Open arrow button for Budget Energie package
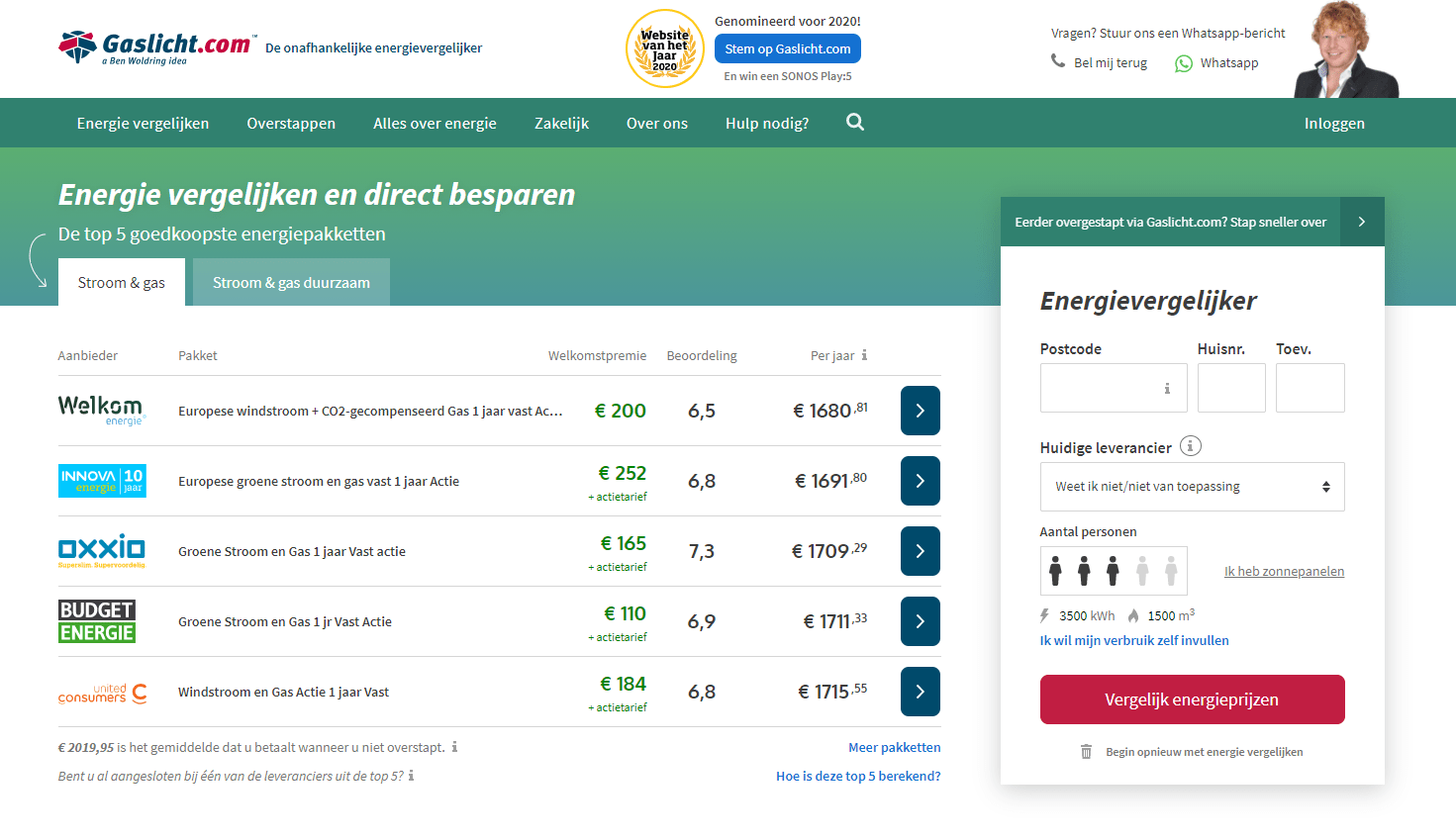 click(x=921, y=621)
